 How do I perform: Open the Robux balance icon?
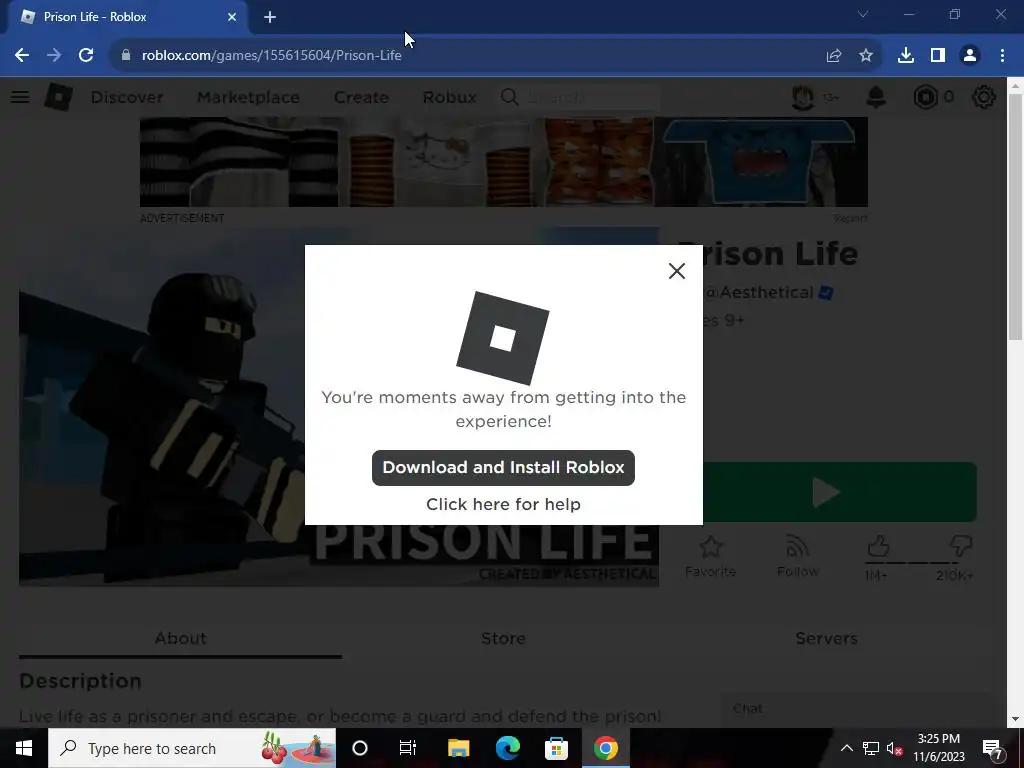pos(925,97)
